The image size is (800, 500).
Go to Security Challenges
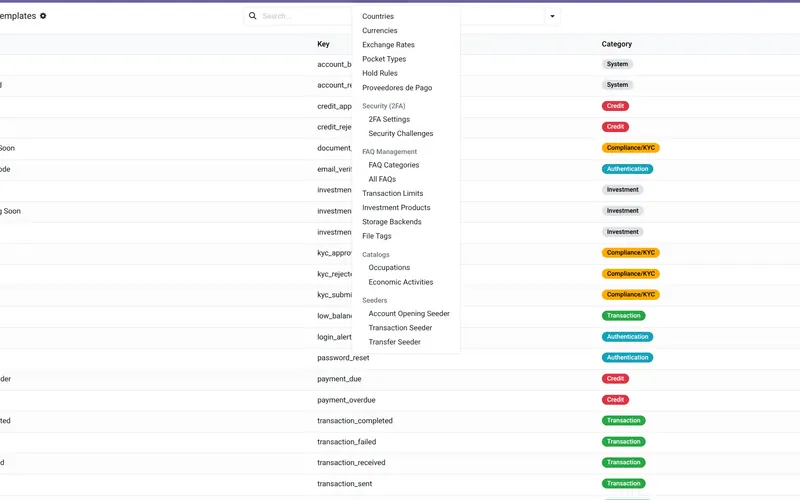(x=401, y=134)
